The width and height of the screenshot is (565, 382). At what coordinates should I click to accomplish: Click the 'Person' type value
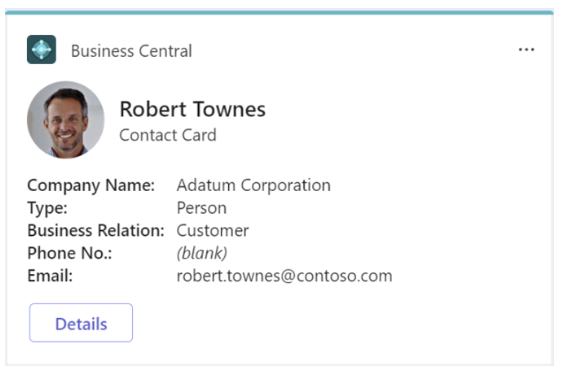coord(202,208)
